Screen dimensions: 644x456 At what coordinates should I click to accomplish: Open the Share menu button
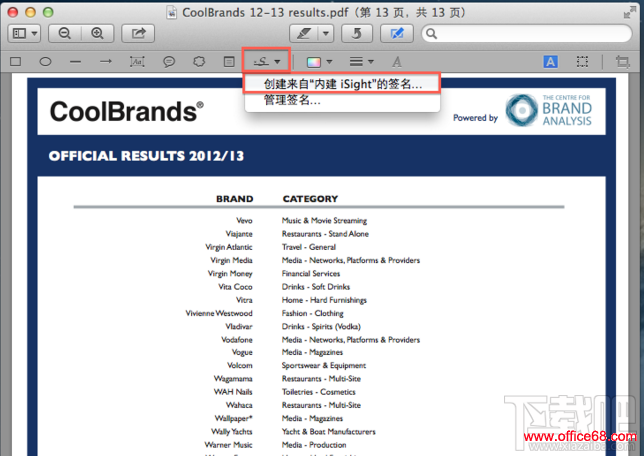click(138, 33)
